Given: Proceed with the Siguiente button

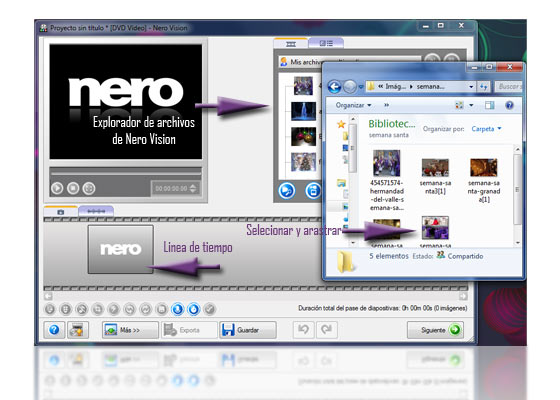Looking at the screenshot, I should [435, 330].
